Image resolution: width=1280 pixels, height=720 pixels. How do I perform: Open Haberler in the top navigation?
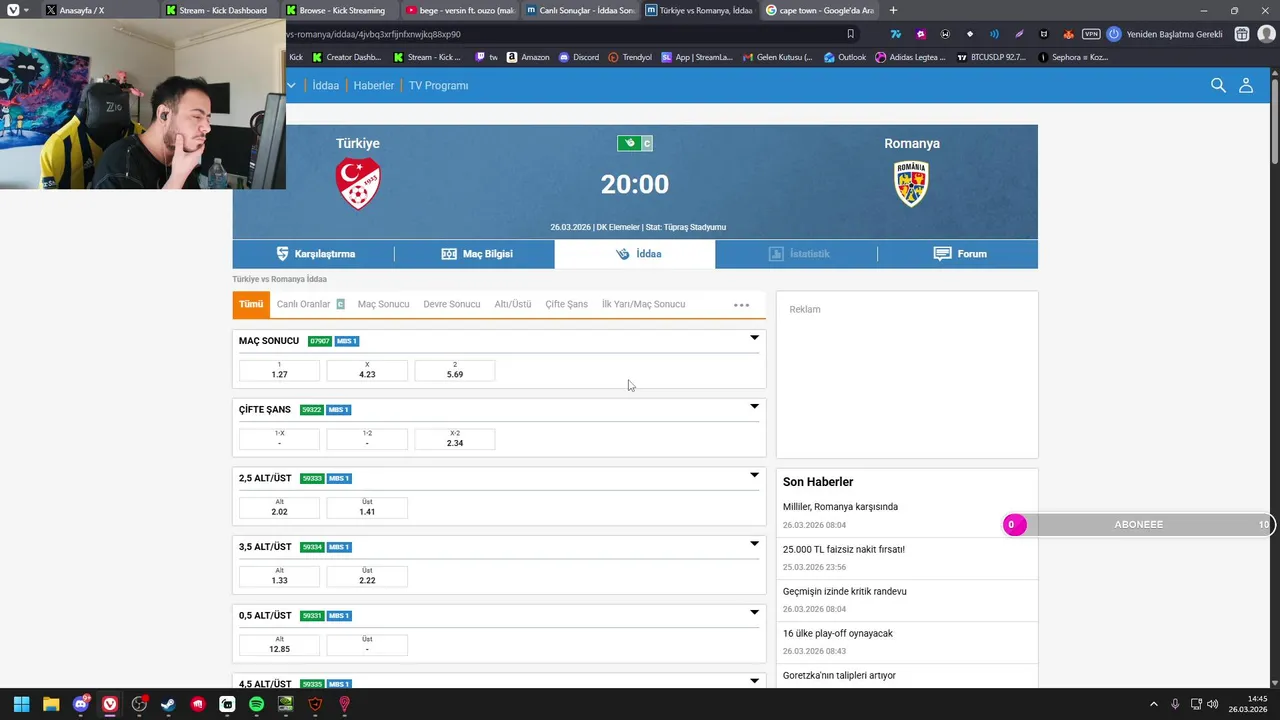[374, 86]
